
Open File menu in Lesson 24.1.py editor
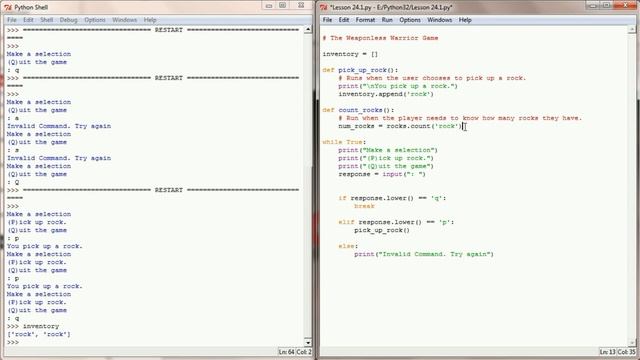[x=327, y=20]
